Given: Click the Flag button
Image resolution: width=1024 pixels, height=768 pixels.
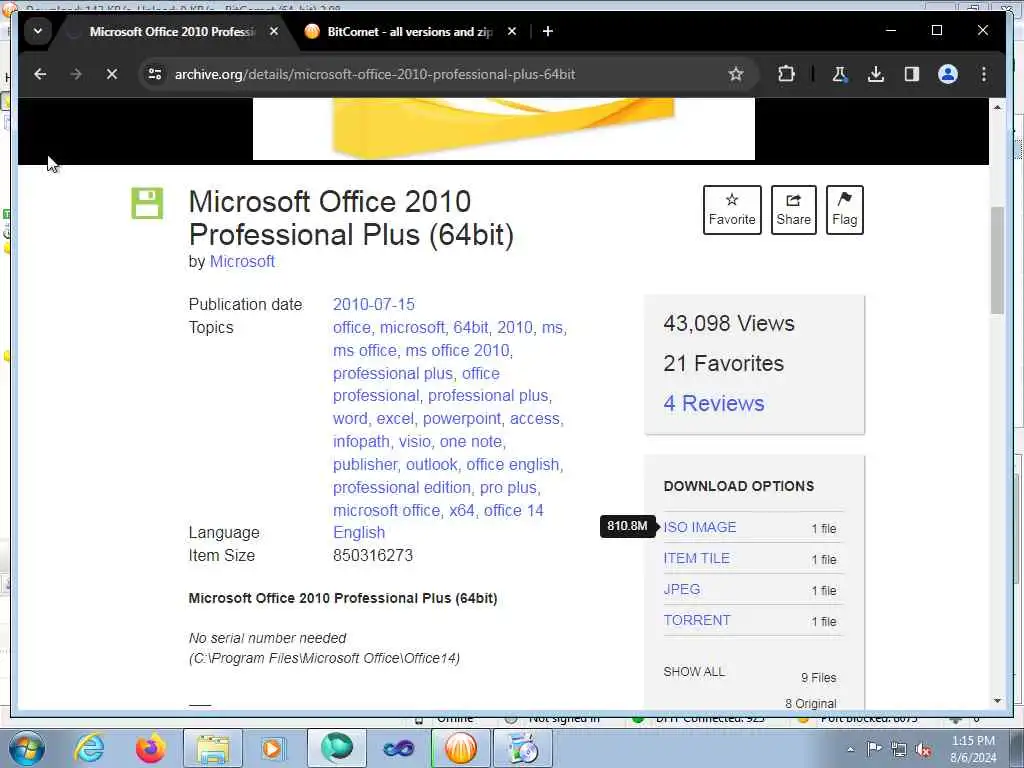Looking at the screenshot, I should pyautogui.click(x=844, y=210).
